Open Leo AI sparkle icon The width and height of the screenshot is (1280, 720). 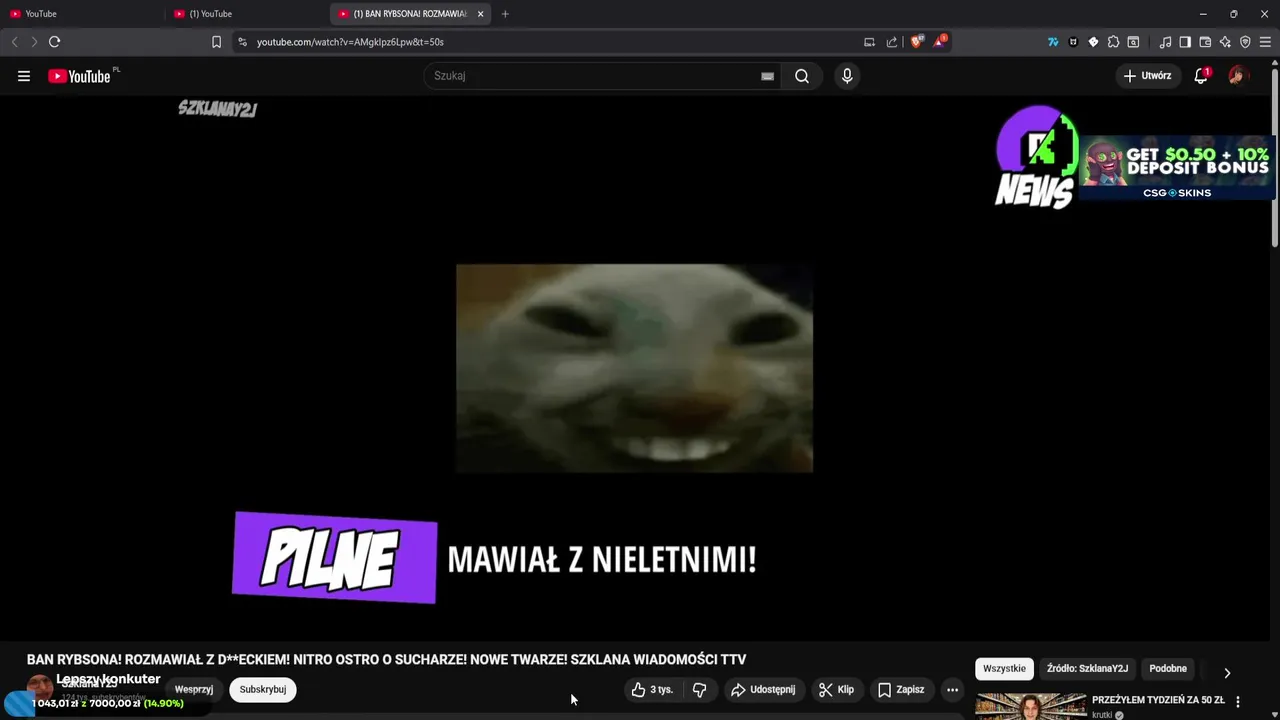tap(1225, 42)
